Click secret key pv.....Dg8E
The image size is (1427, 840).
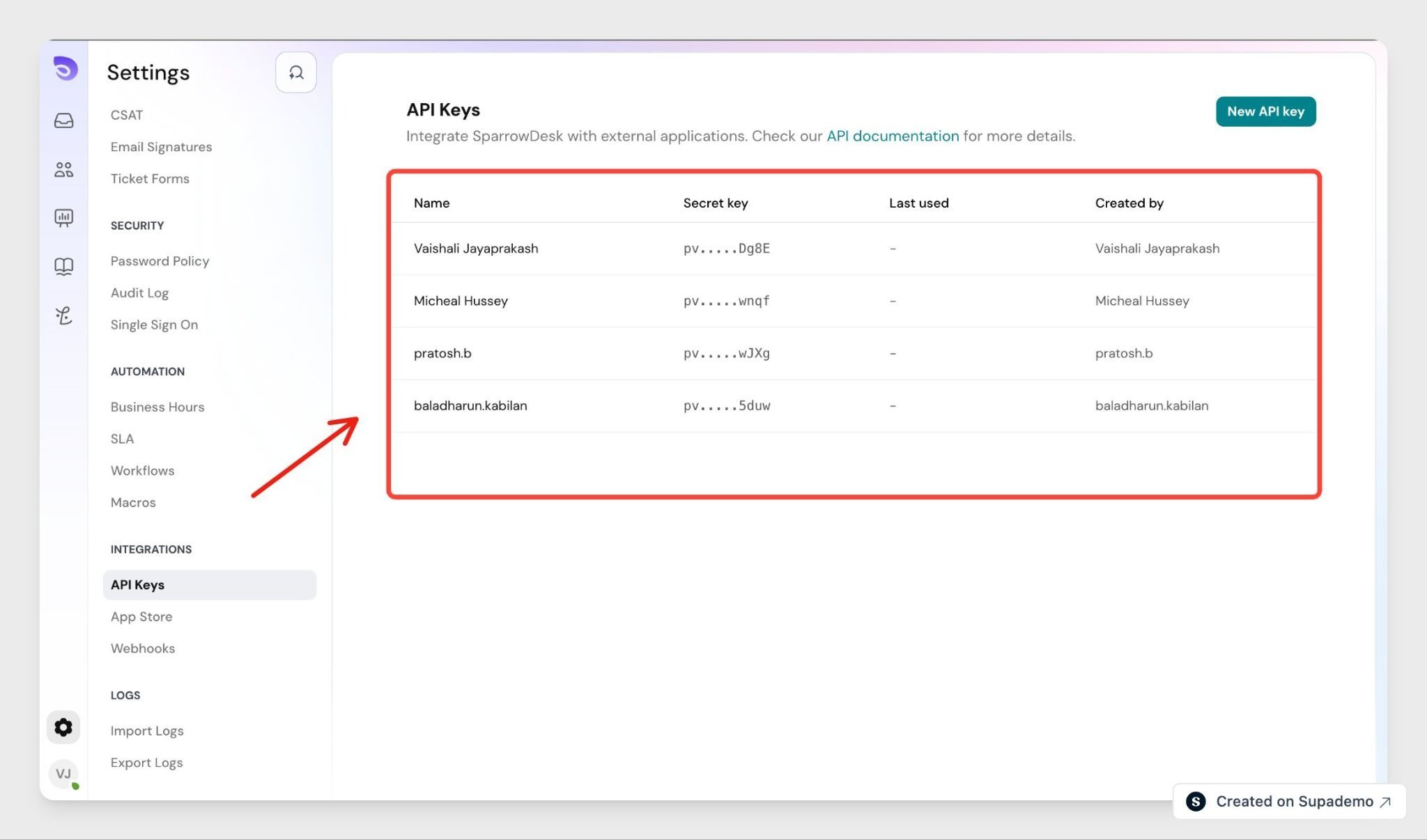(727, 249)
